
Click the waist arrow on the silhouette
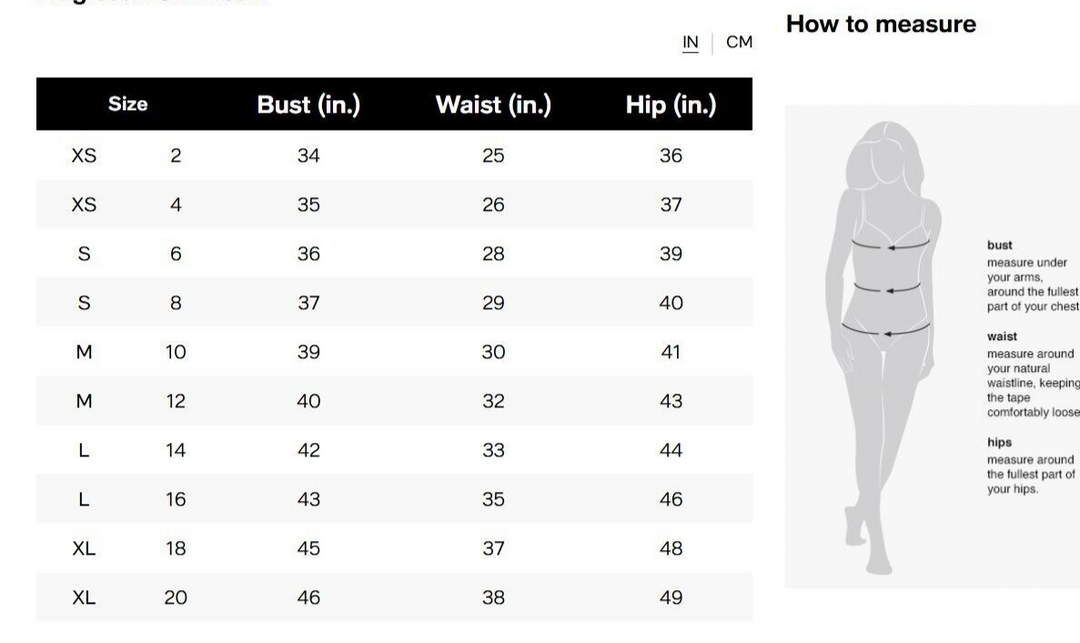887,288
